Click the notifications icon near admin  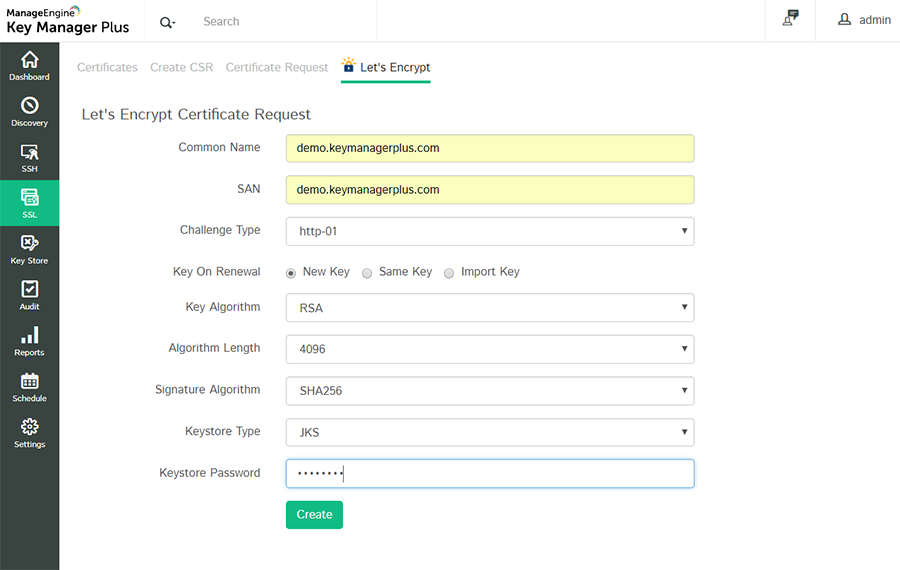pos(791,19)
